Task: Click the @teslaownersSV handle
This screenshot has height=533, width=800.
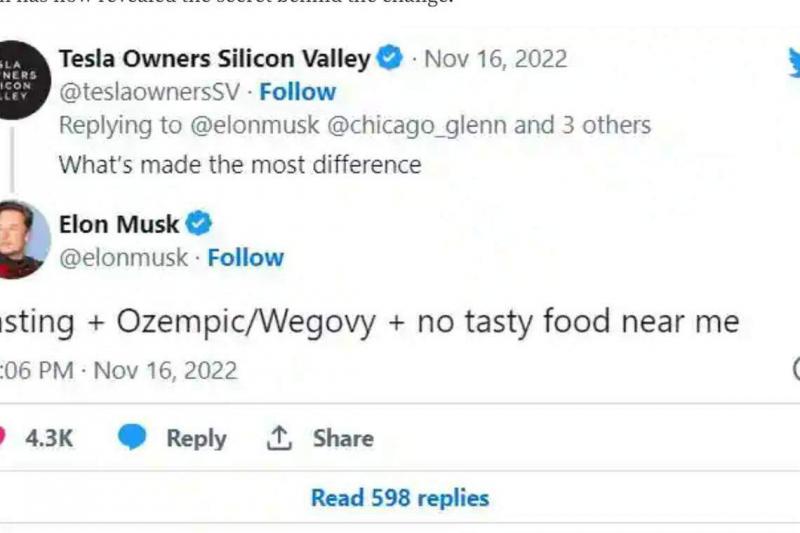Action: (x=149, y=92)
